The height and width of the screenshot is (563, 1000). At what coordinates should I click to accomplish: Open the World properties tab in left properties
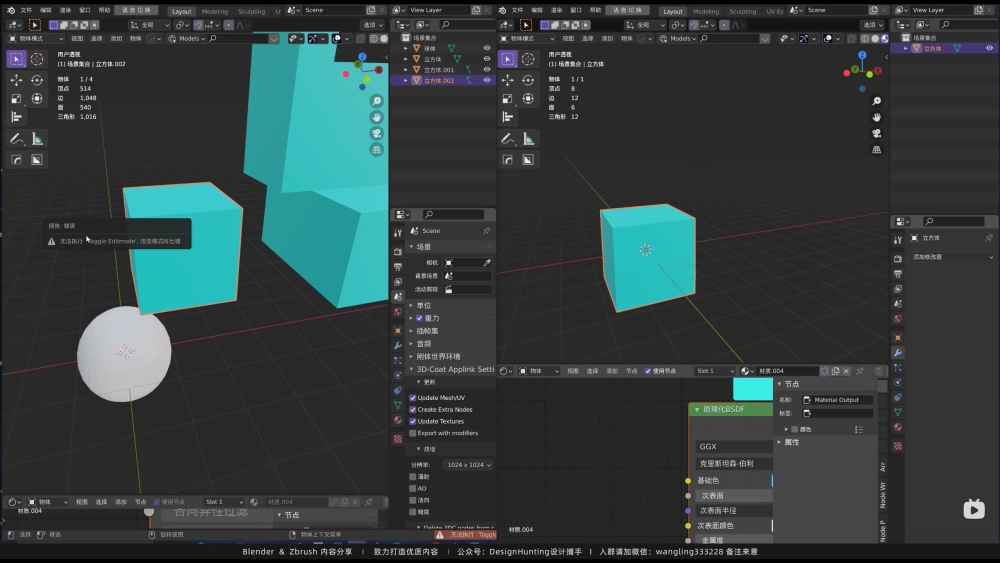pos(398,312)
